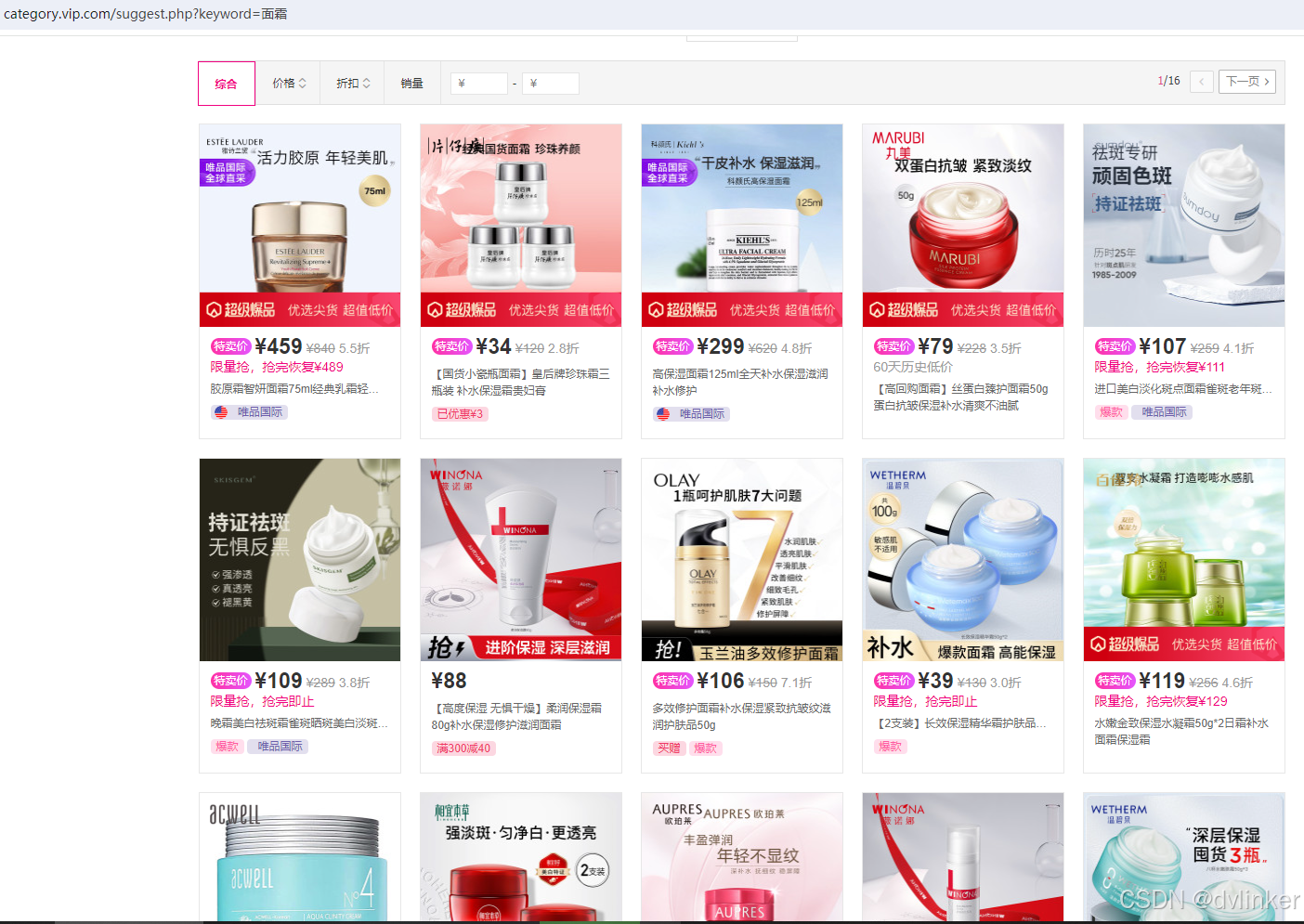Click 爆款 tag under ¥107 product
1304x924 pixels.
(1111, 412)
